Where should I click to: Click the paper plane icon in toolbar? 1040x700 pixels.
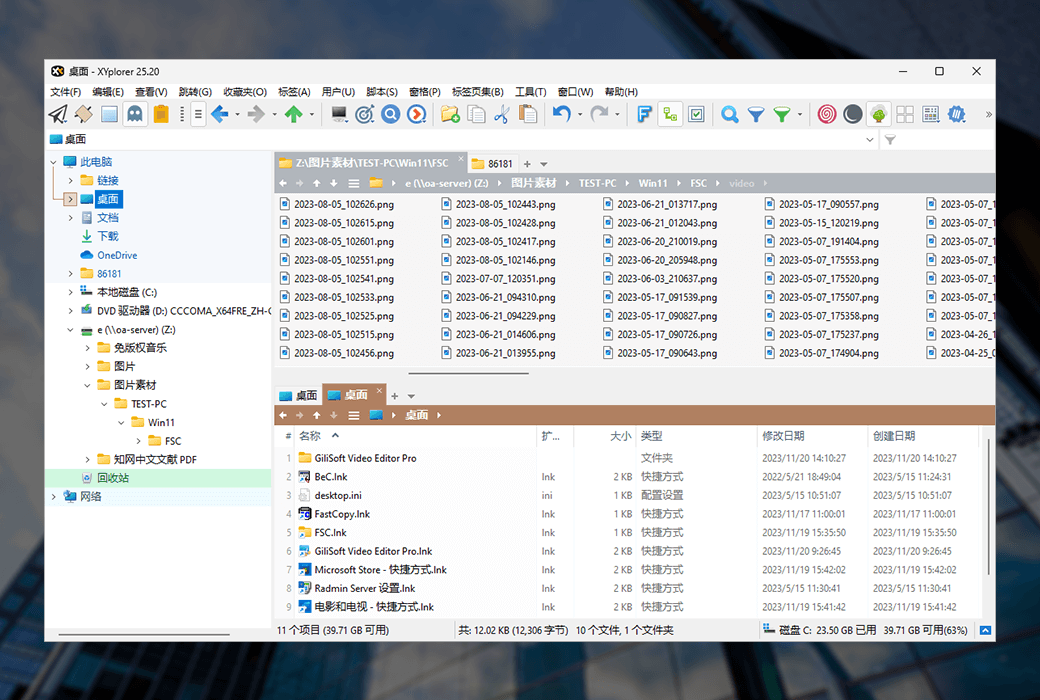(x=58, y=114)
